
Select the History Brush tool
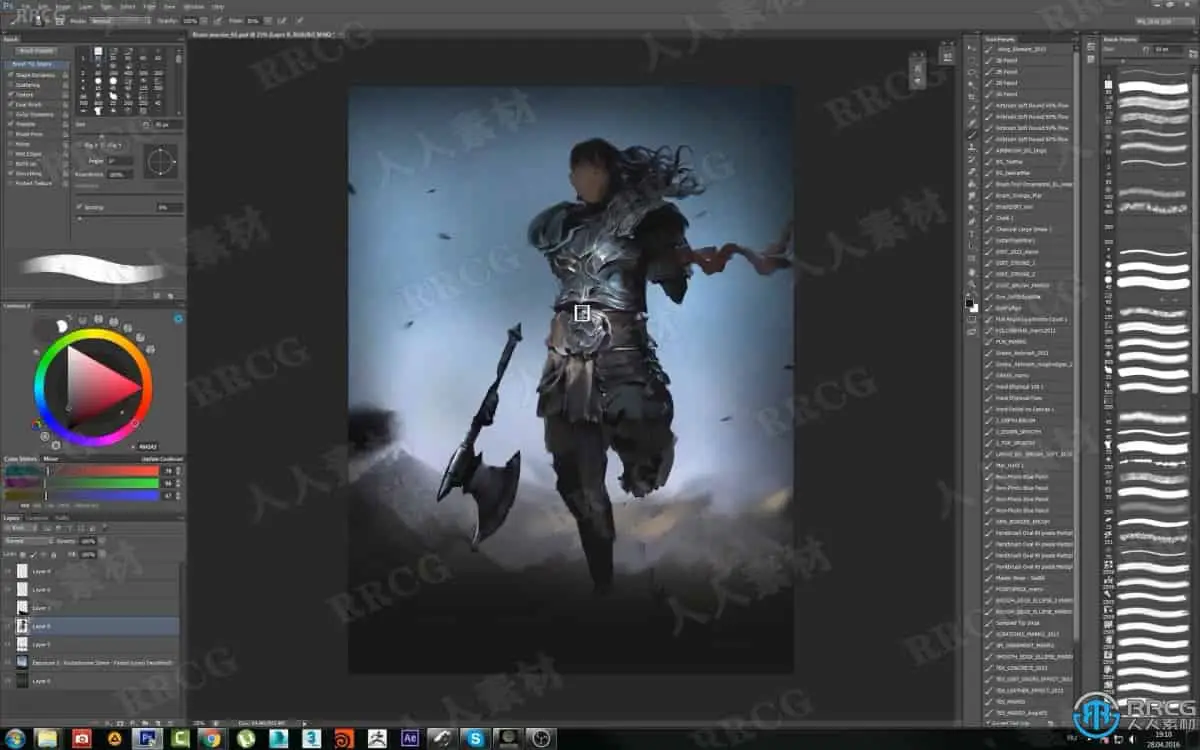972,159
